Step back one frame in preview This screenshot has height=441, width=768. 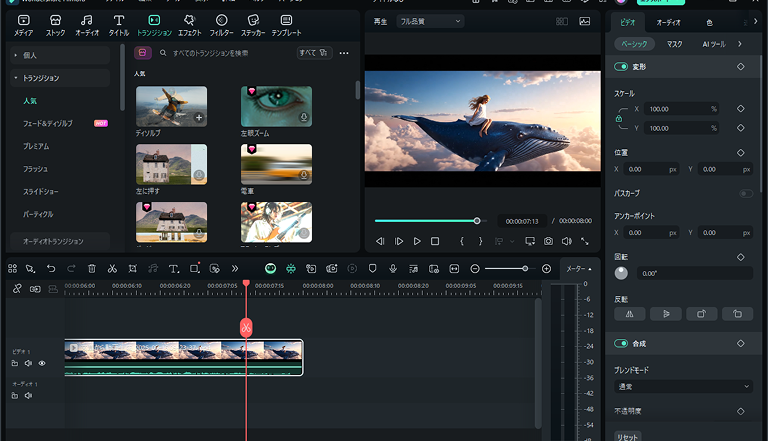(380, 241)
